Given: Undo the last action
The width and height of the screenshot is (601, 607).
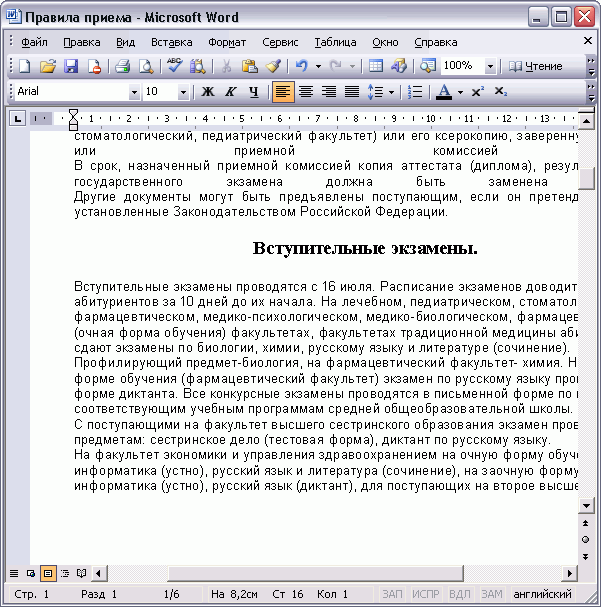Looking at the screenshot, I should (x=301, y=66).
